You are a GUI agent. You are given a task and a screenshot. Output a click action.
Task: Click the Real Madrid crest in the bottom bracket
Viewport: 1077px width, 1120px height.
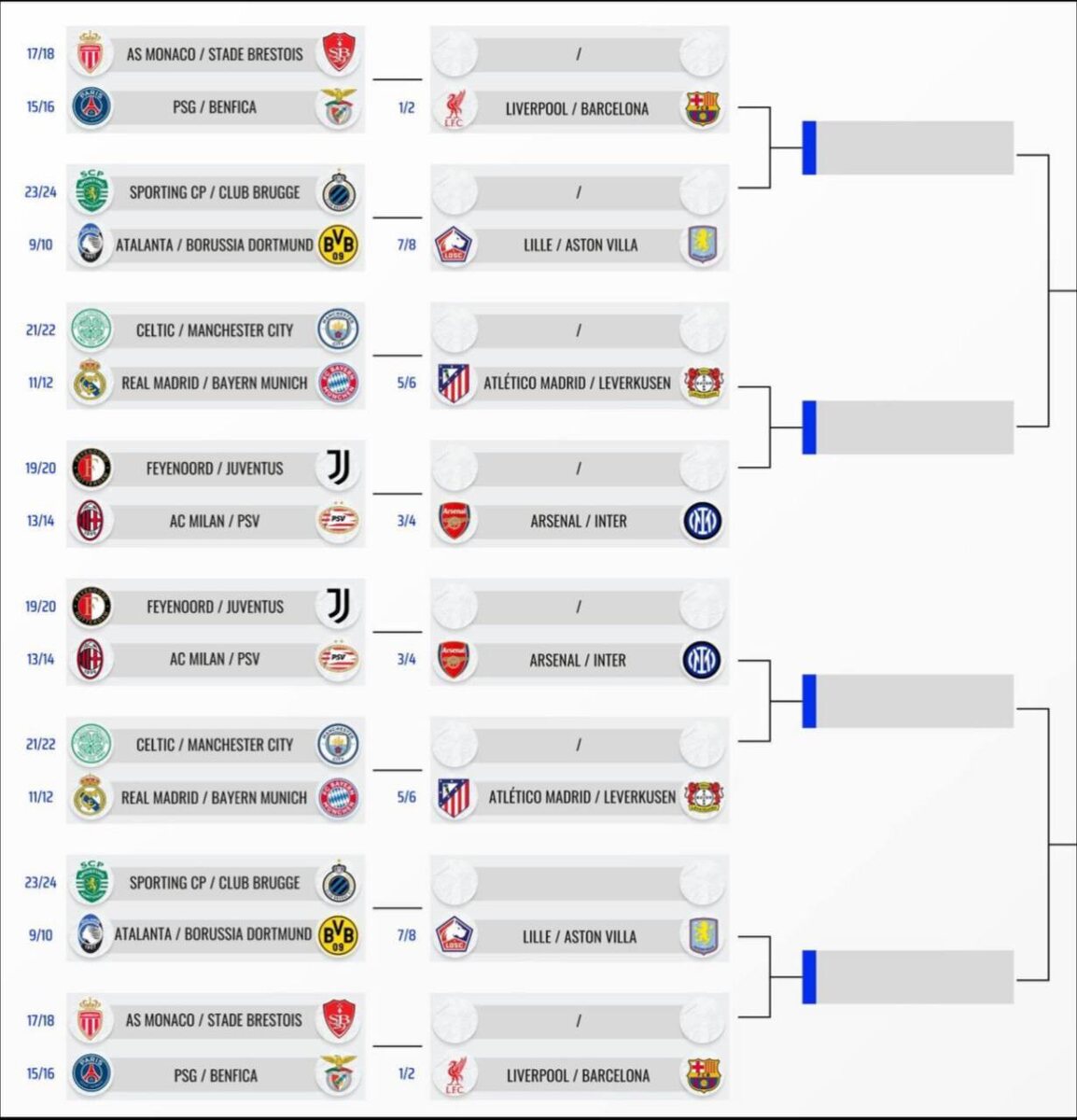point(91,798)
